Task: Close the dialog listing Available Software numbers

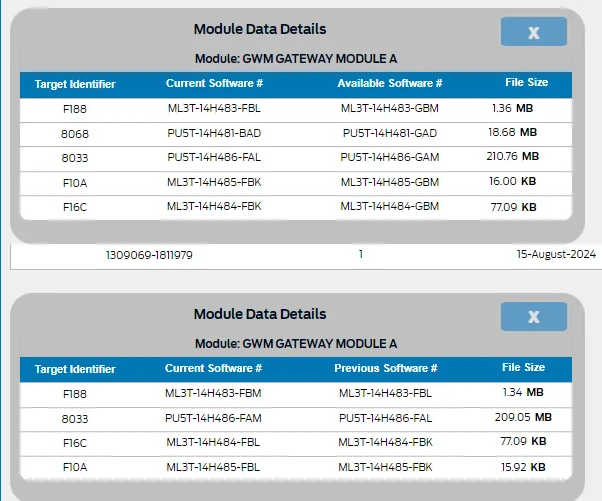Action: click(534, 31)
